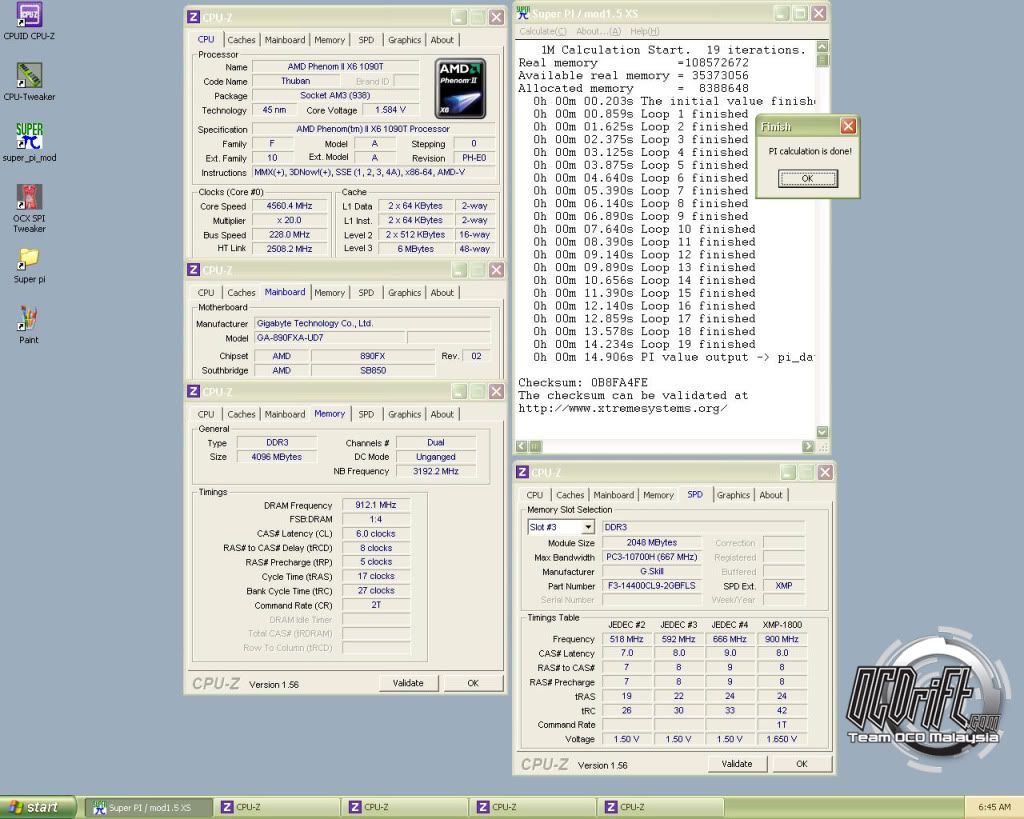Close the Finish dialog box
Image resolution: width=1024 pixels, height=819 pixels.
click(x=848, y=127)
